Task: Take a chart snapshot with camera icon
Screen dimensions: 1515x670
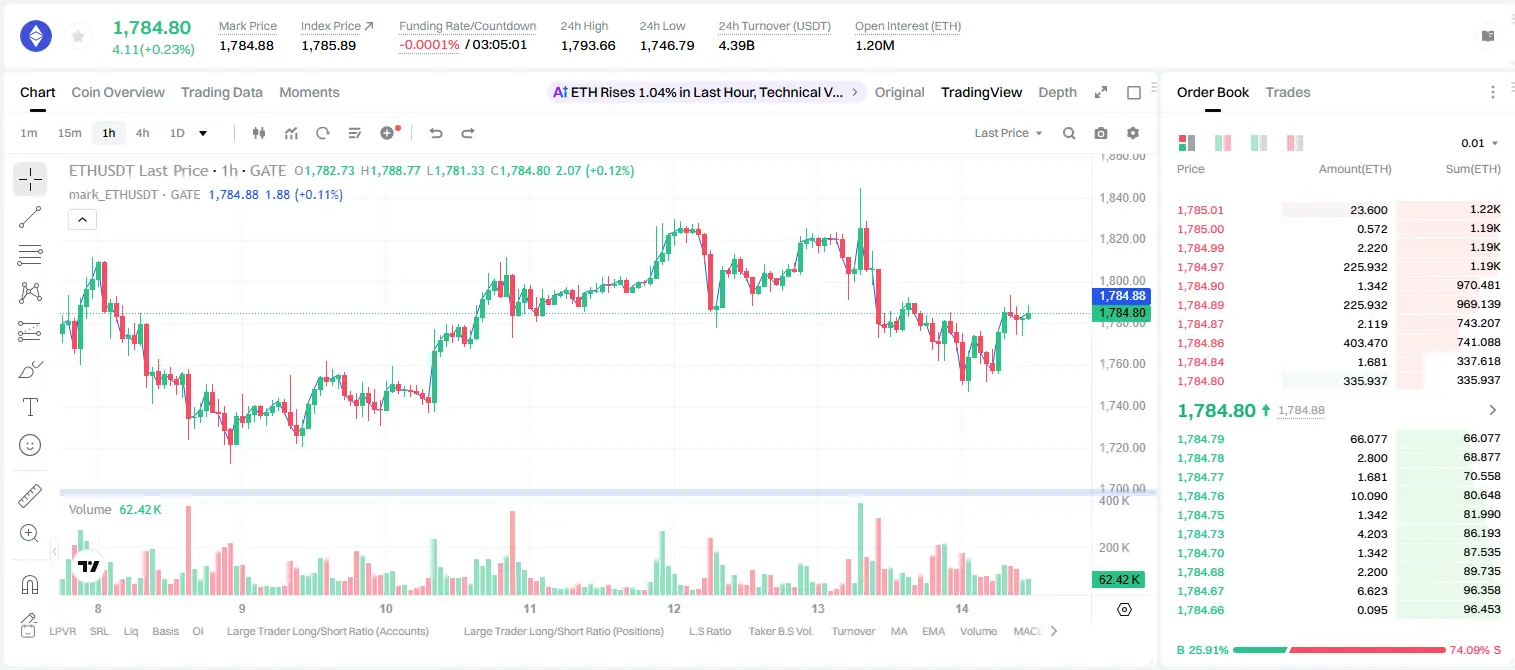Action: coord(1101,133)
